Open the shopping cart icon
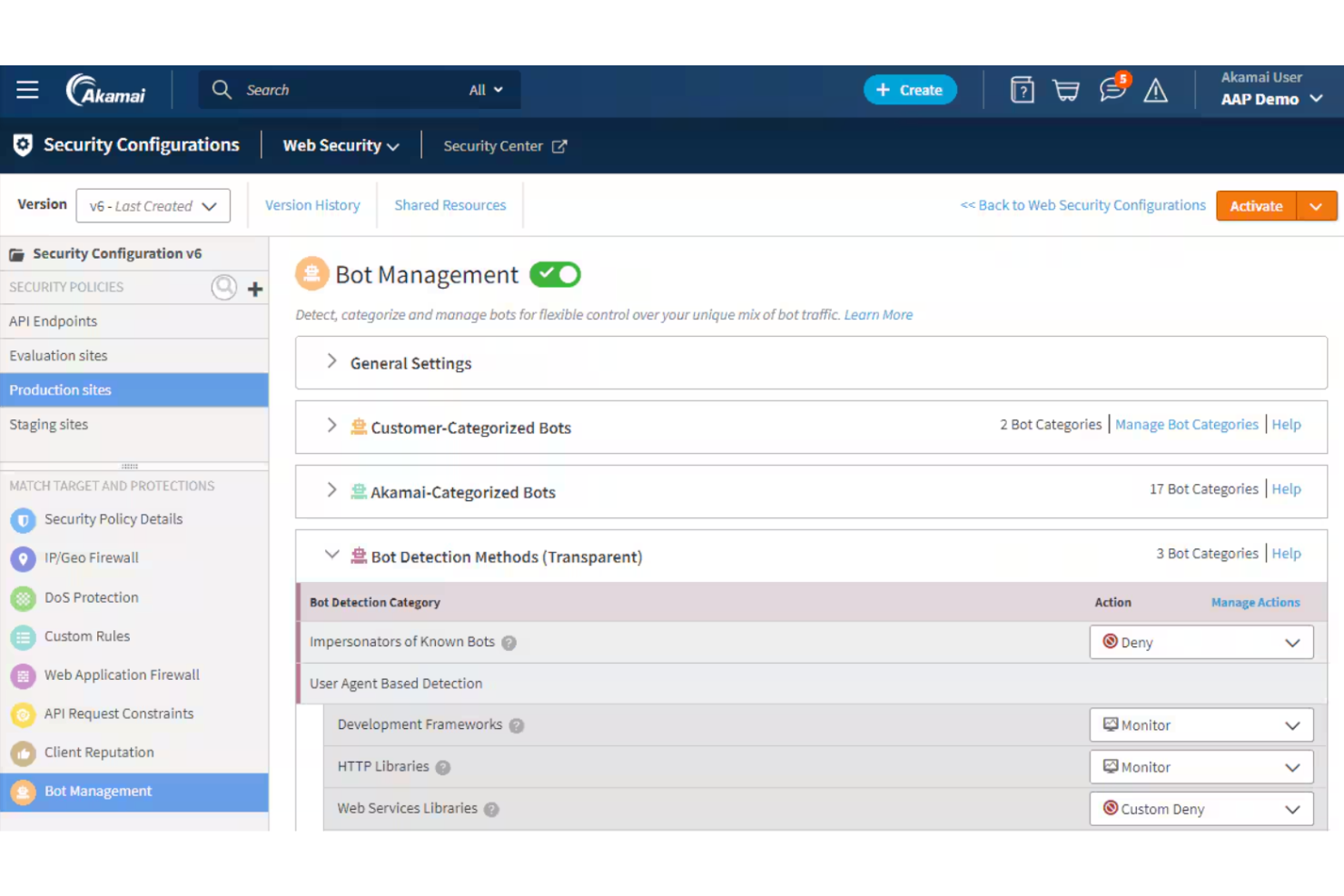 pyautogui.click(x=1065, y=90)
